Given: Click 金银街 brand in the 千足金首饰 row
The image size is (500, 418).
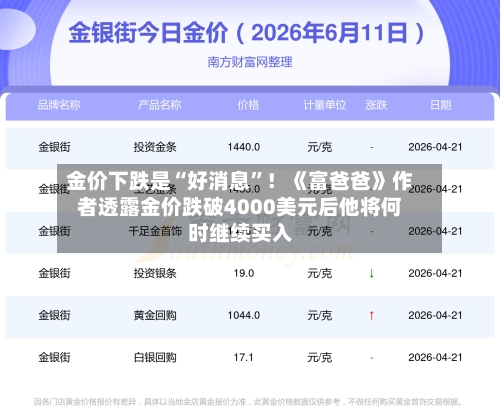Looking at the screenshot, I should pyautogui.click(x=54, y=231).
